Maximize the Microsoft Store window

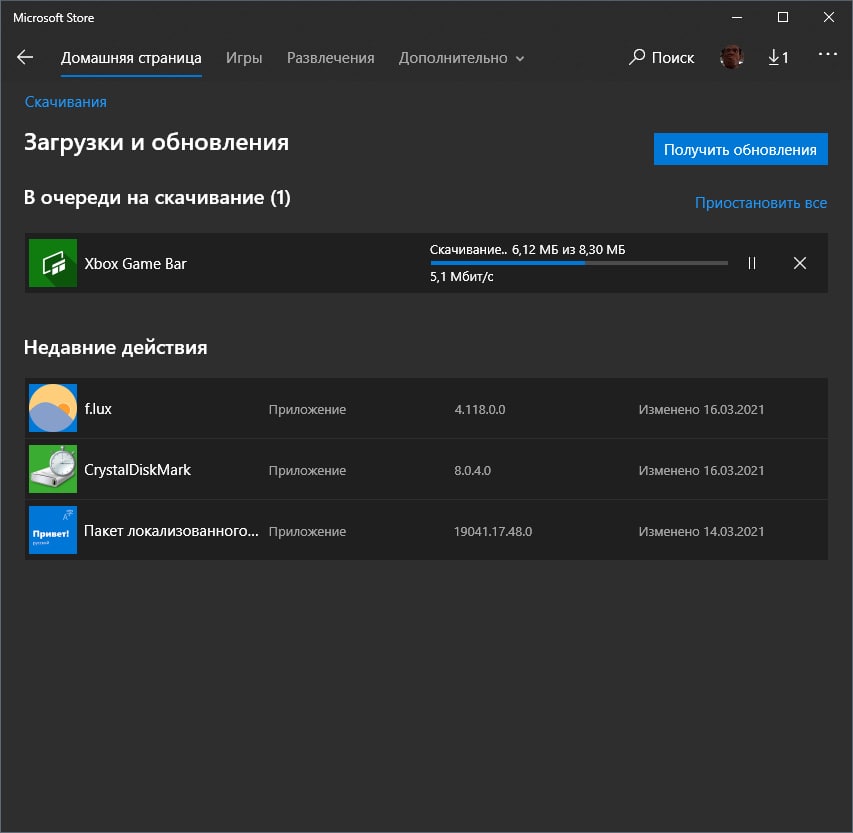(783, 17)
